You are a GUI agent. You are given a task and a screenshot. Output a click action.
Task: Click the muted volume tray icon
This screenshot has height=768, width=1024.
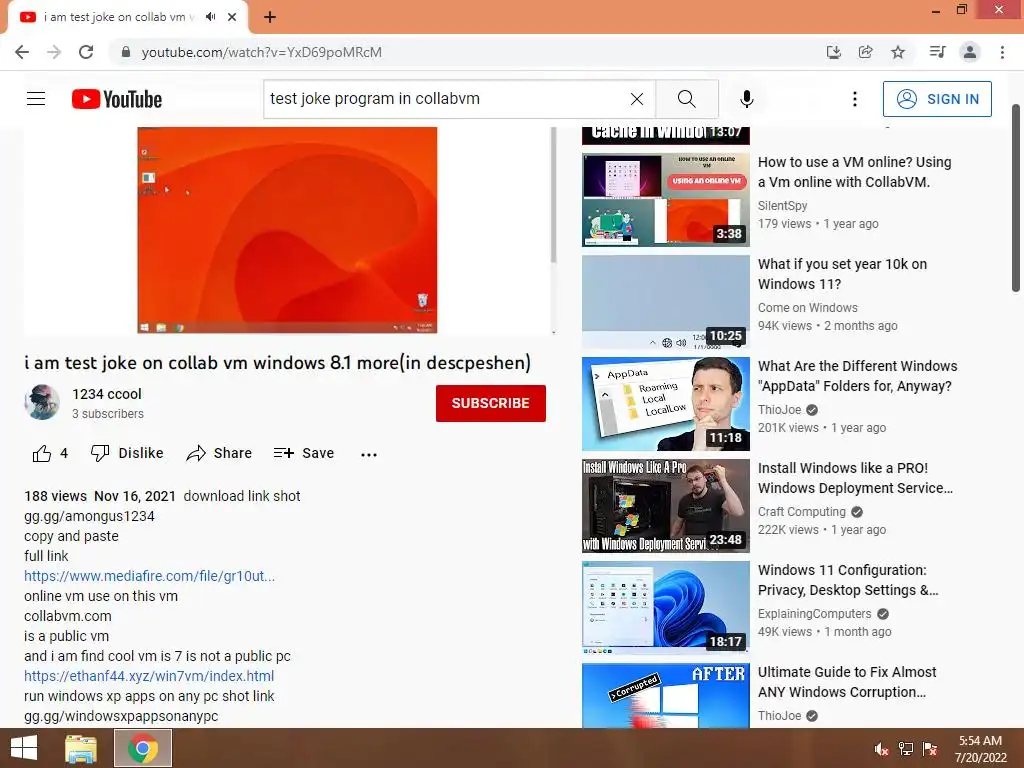pos(881,748)
